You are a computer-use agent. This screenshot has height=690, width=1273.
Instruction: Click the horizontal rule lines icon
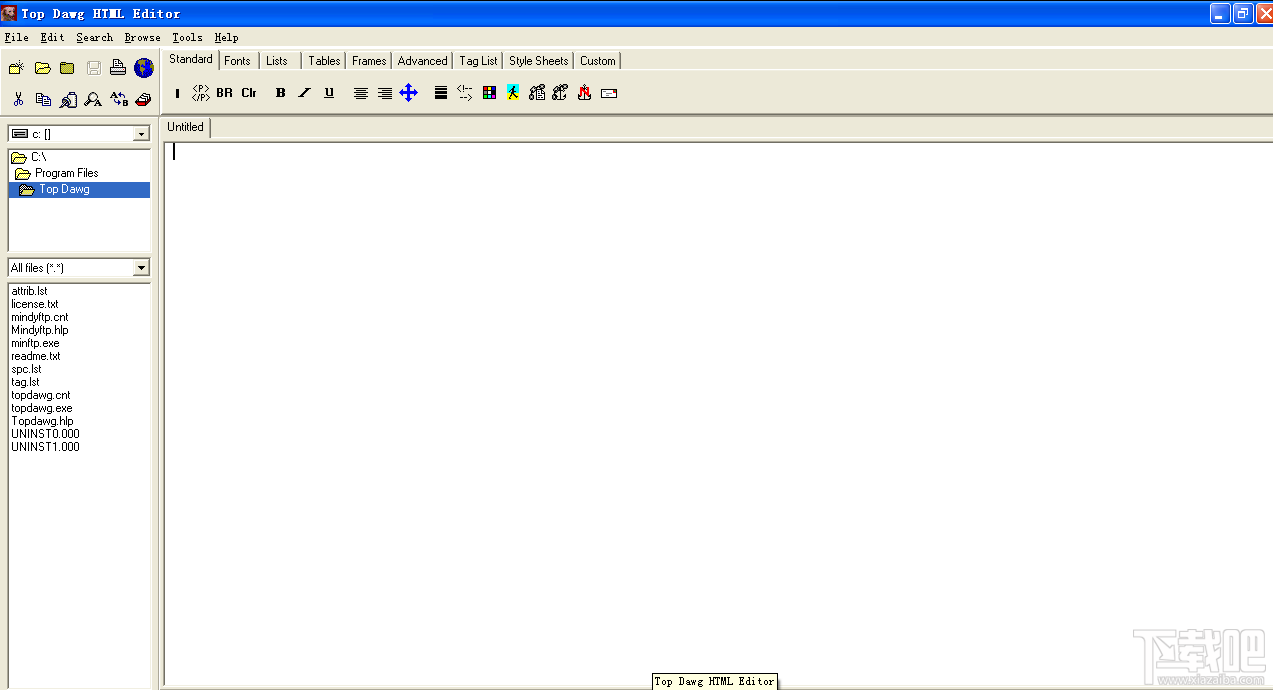tap(441, 93)
